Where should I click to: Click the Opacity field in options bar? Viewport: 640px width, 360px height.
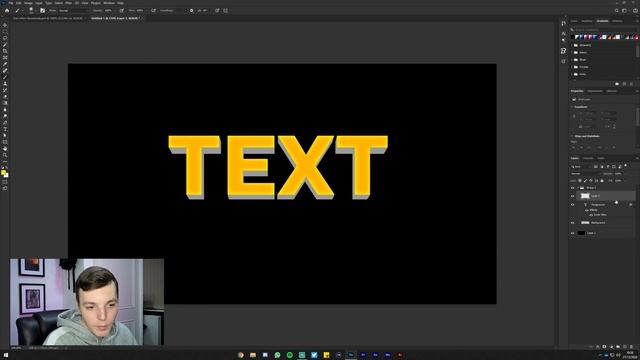(109, 11)
